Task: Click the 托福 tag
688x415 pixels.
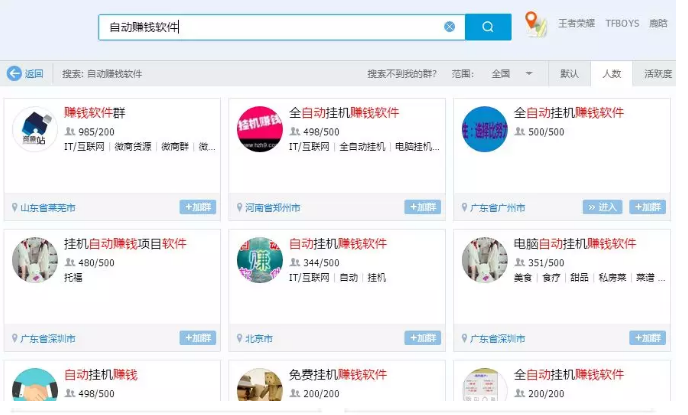Action: [73, 278]
